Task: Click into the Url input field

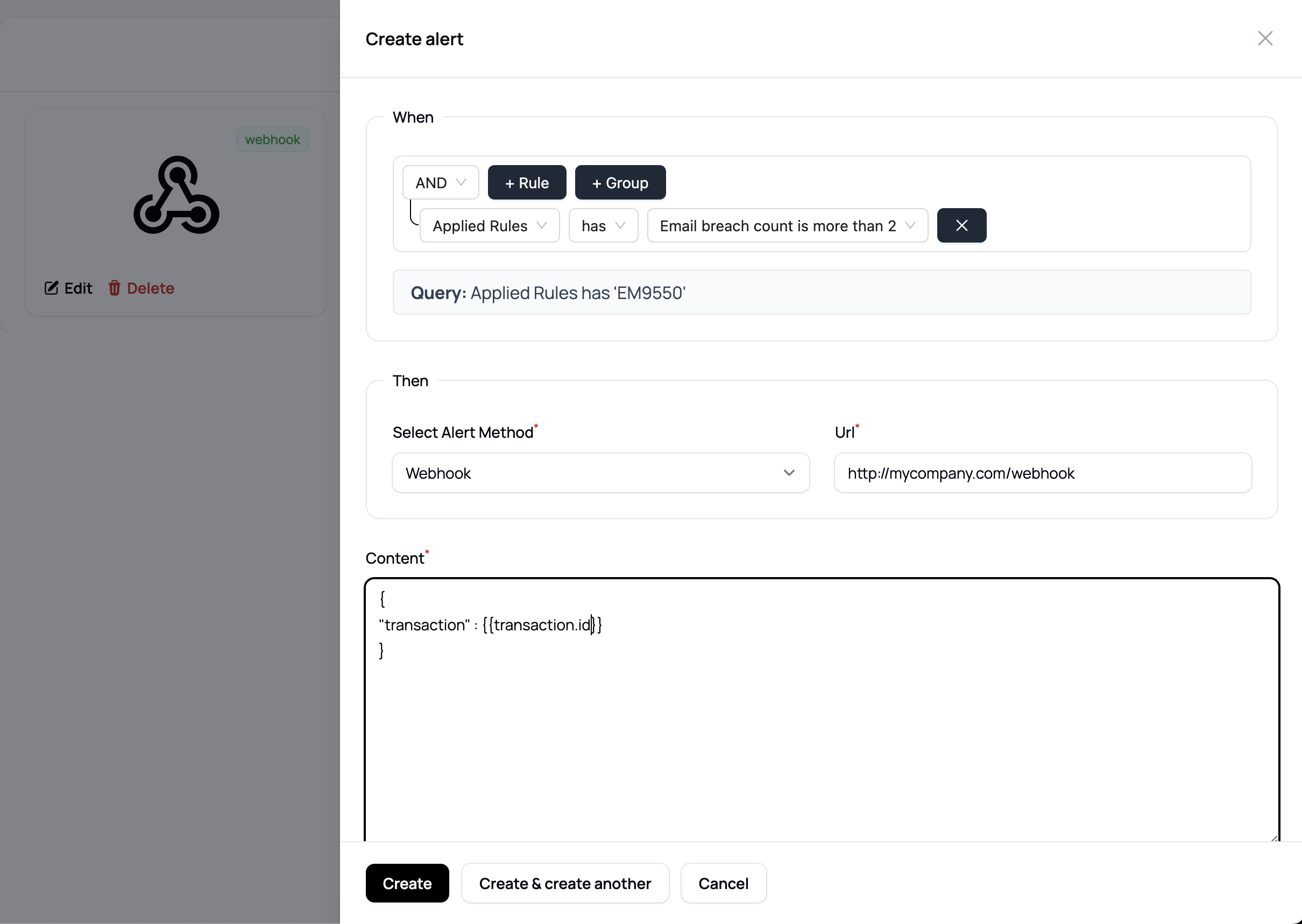Action: (1042, 473)
